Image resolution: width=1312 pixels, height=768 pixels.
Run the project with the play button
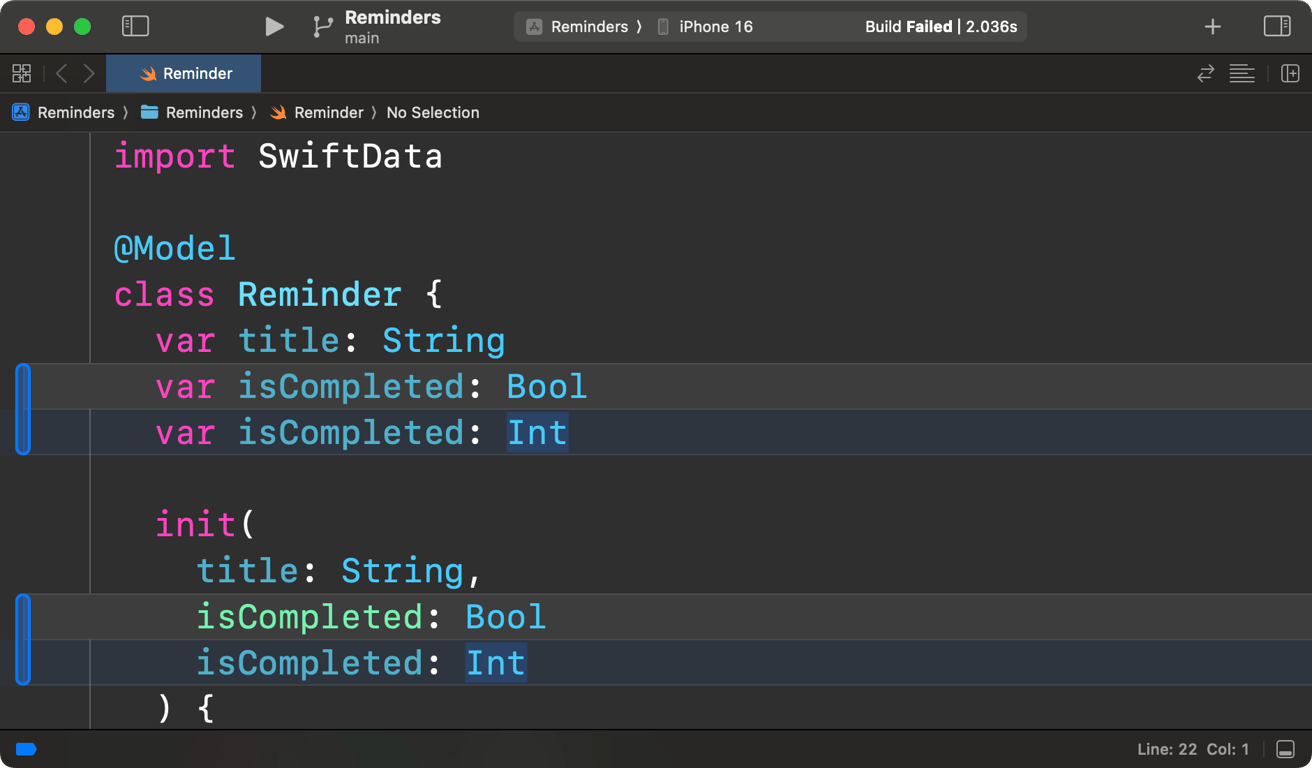(x=274, y=27)
